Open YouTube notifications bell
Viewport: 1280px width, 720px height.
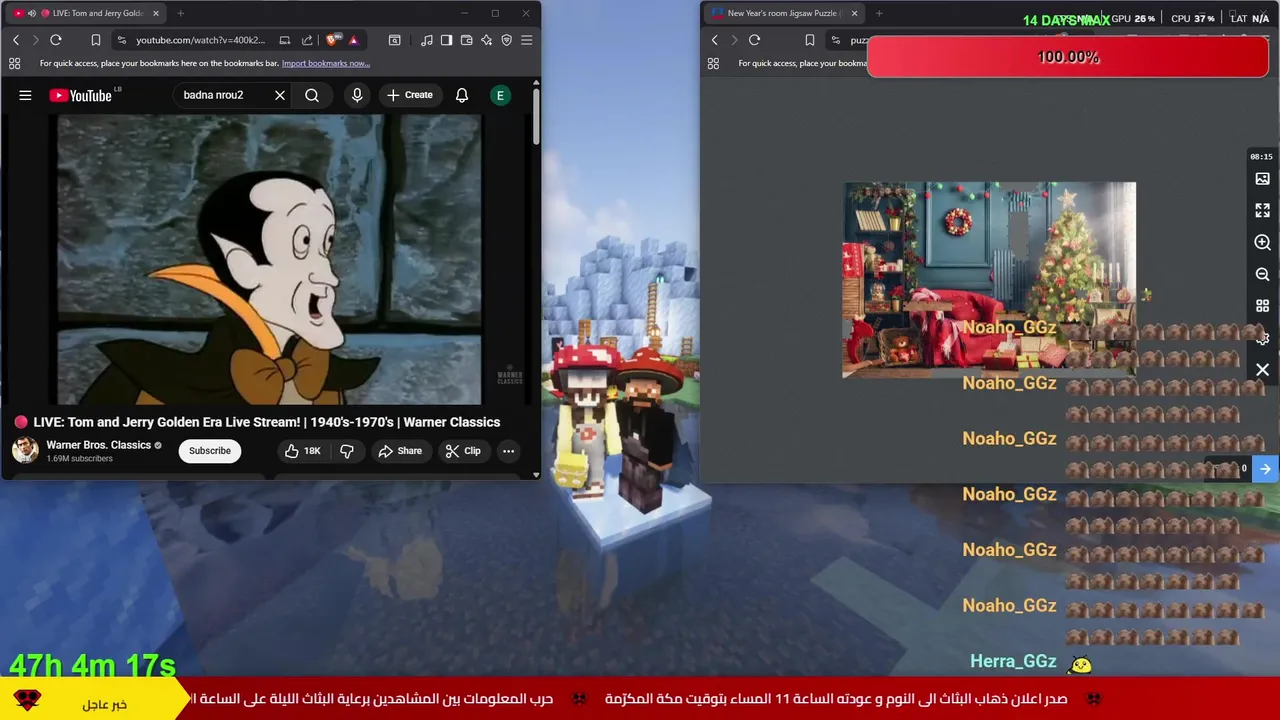point(462,95)
